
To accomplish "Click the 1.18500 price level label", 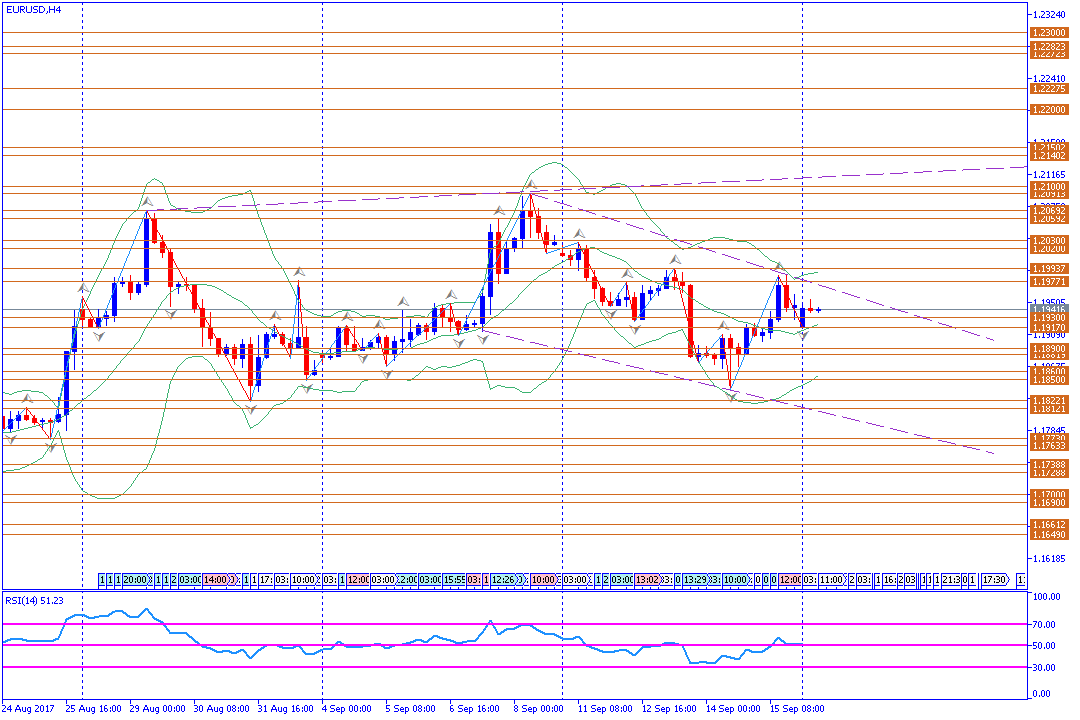I will (x=1049, y=380).
